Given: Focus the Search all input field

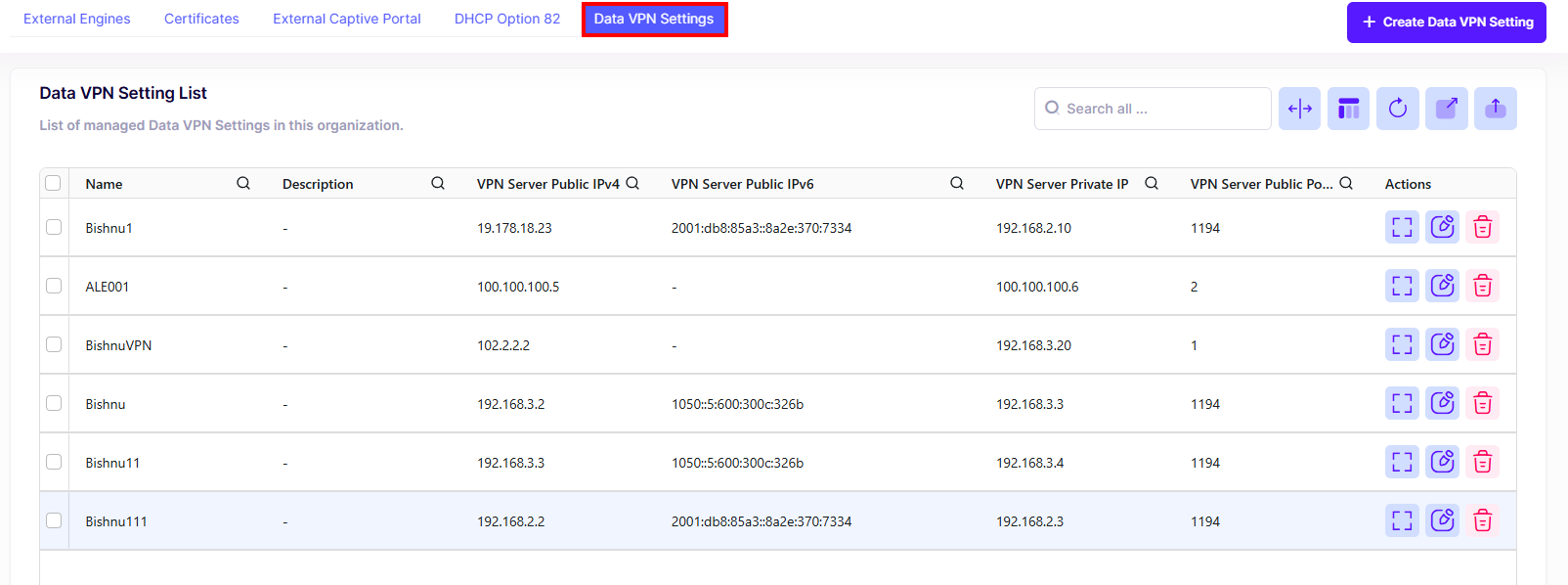Looking at the screenshot, I should (x=1153, y=109).
